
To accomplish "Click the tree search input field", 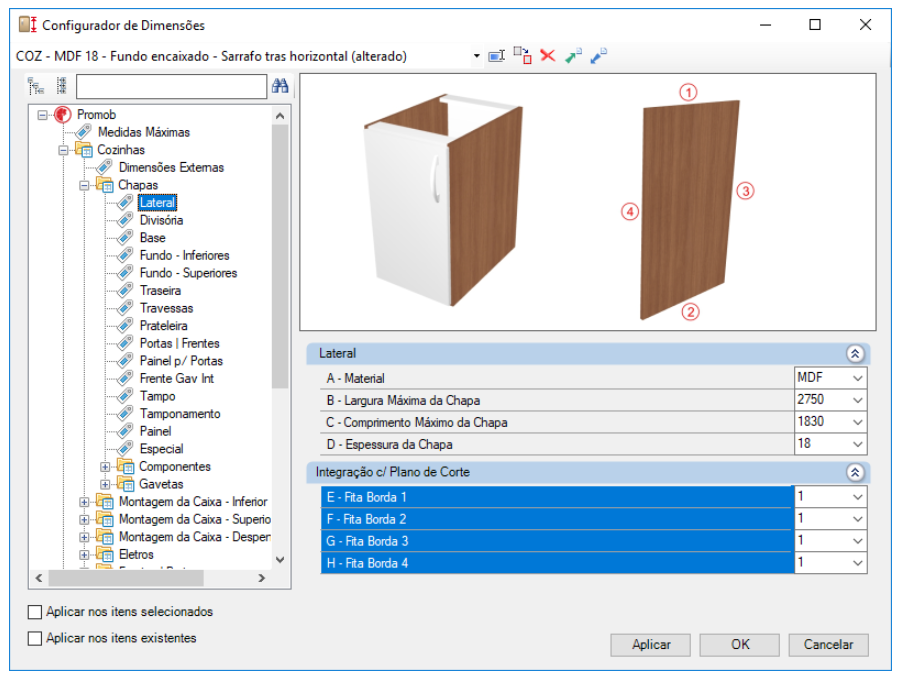I will pyautogui.click(x=171, y=87).
